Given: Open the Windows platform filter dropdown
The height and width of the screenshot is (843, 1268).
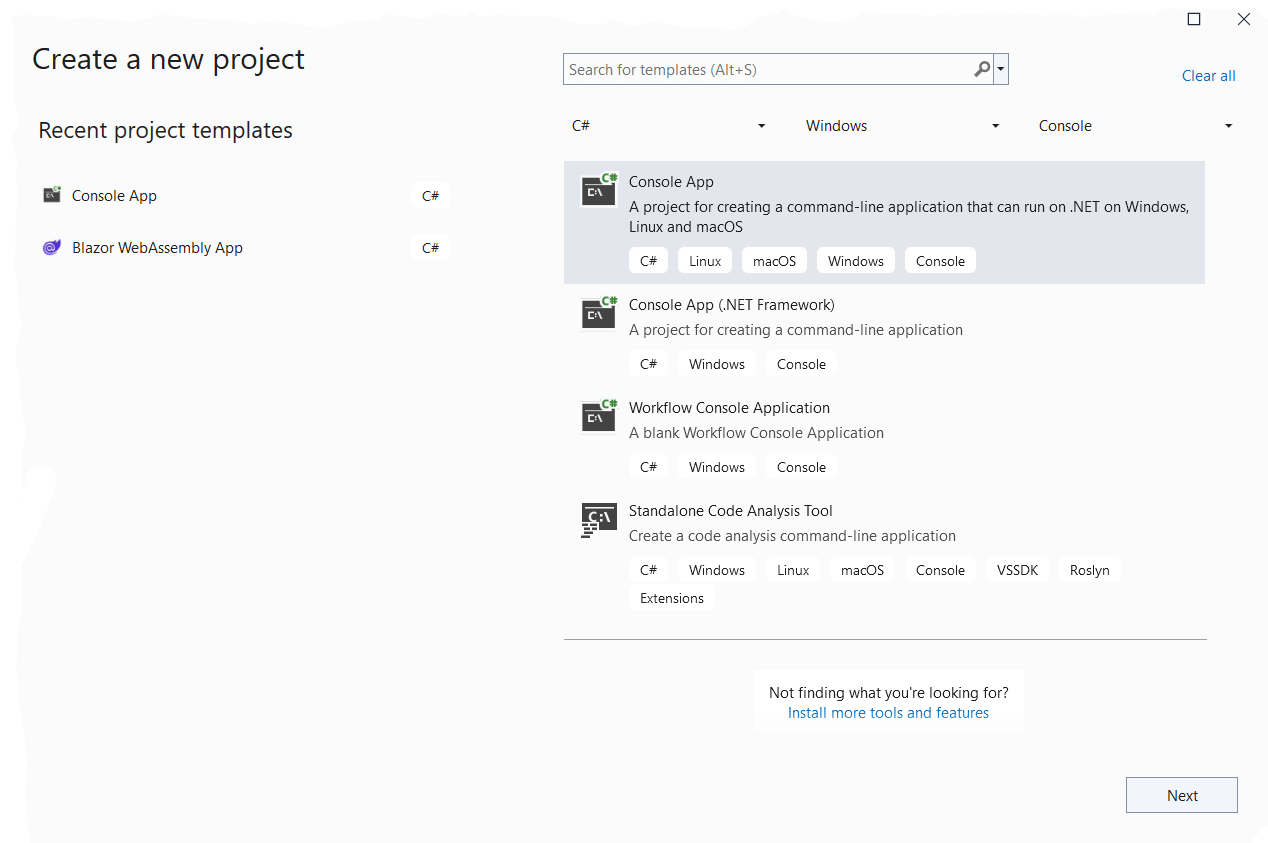Looking at the screenshot, I should coord(902,126).
